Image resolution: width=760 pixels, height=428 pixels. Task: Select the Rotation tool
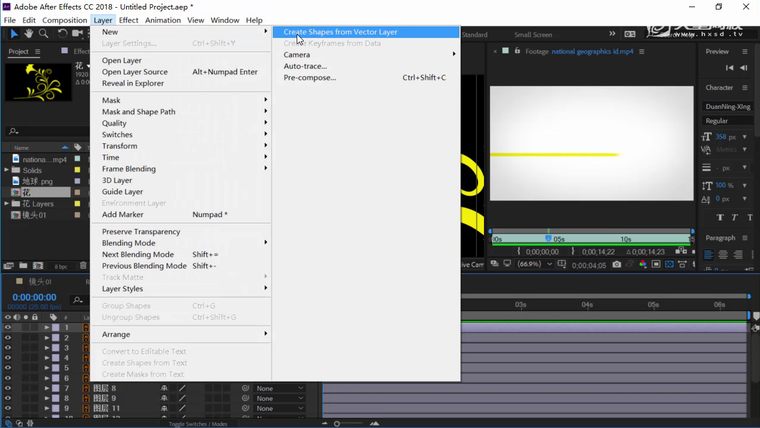point(62,34)
